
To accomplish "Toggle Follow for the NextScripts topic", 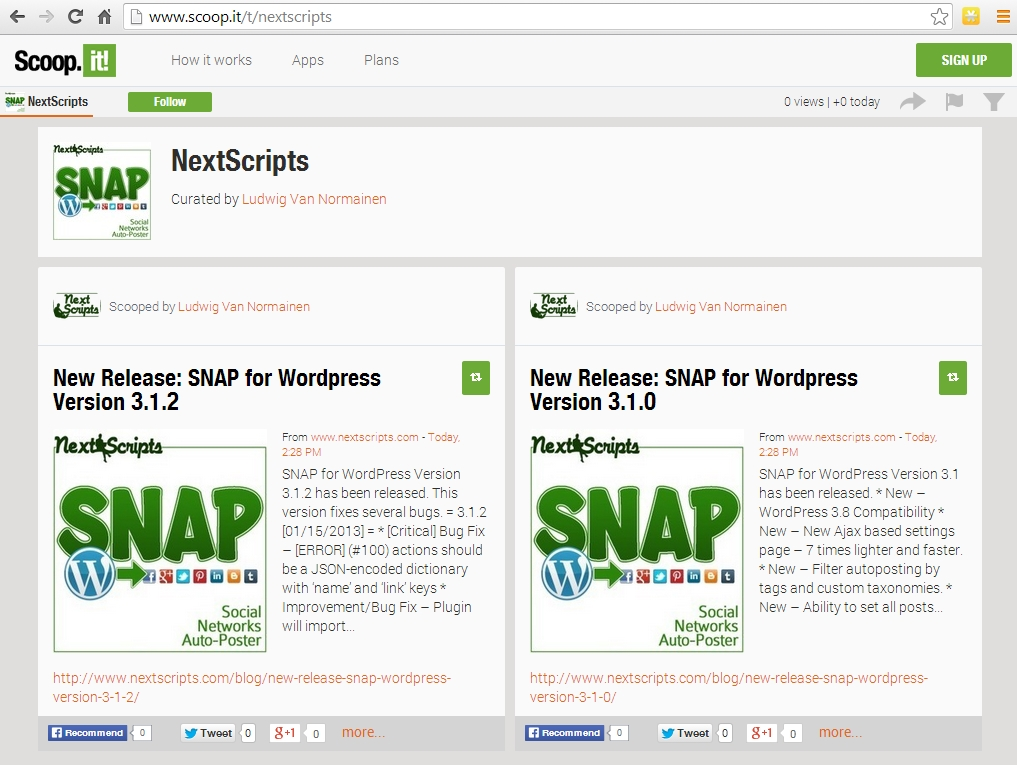I will tap(169, 101).
